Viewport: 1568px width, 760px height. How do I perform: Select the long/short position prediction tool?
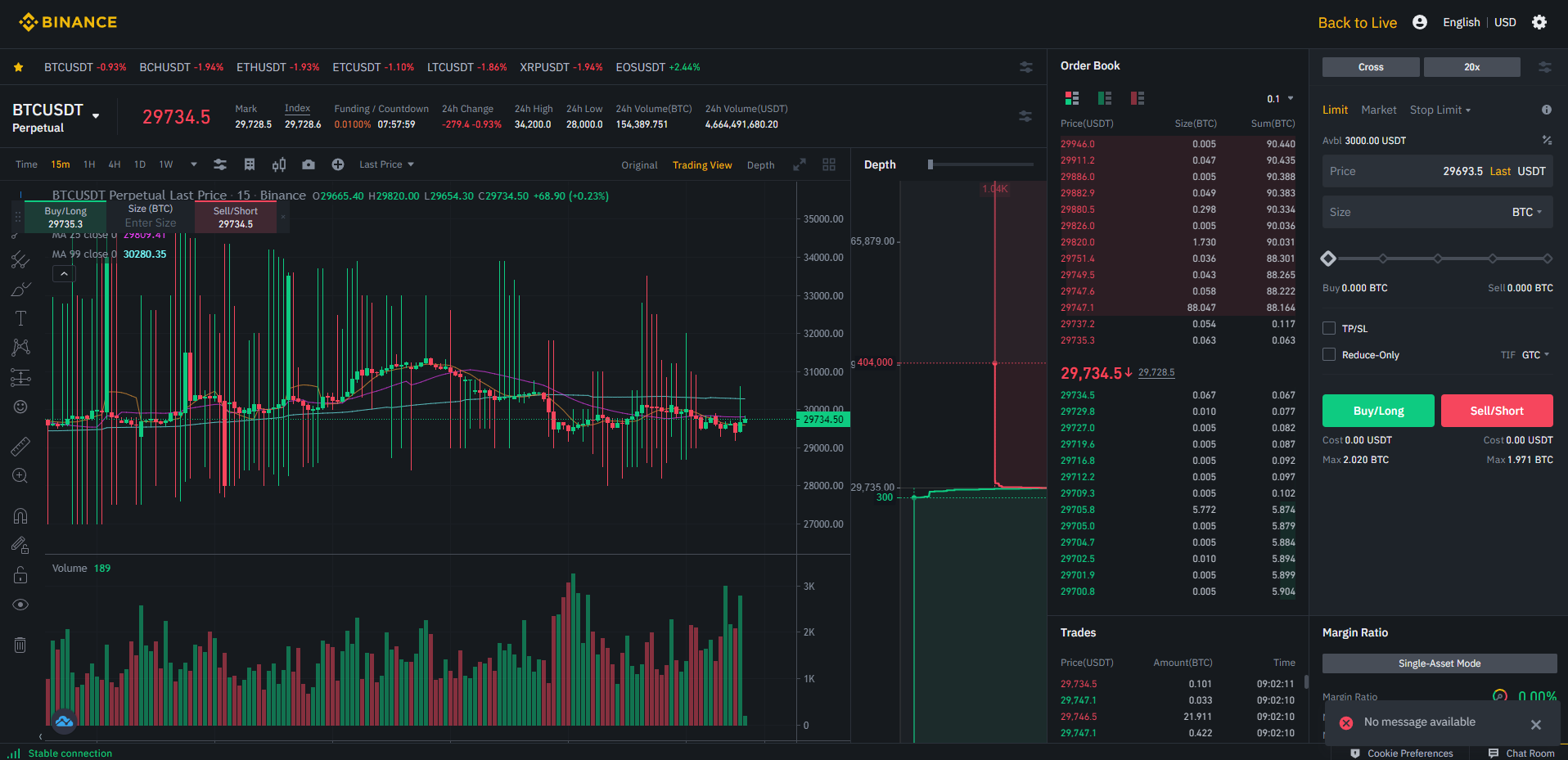(x=20, y=377)
